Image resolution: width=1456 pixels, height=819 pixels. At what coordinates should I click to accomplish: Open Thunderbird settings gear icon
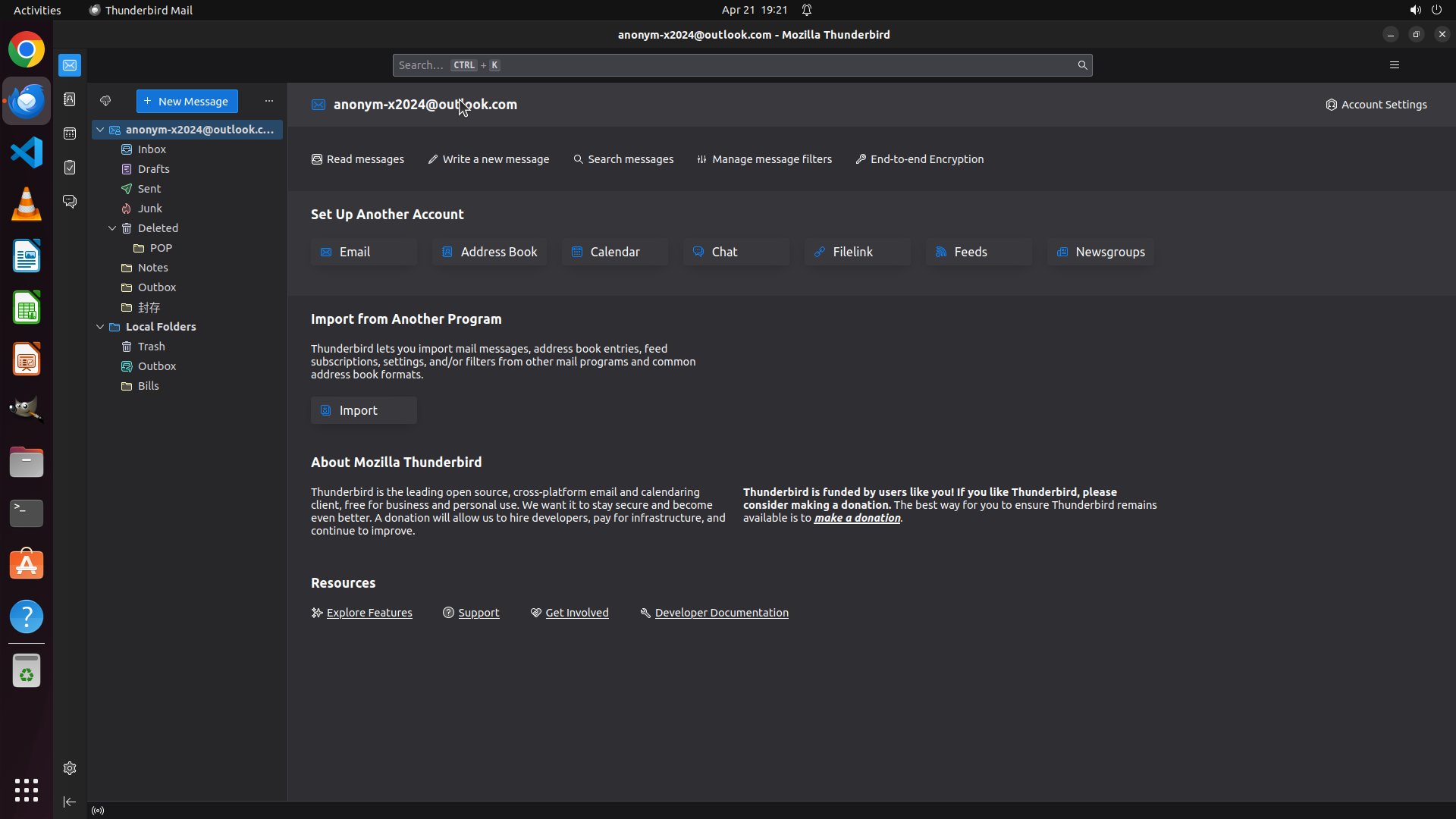(70, 768)
